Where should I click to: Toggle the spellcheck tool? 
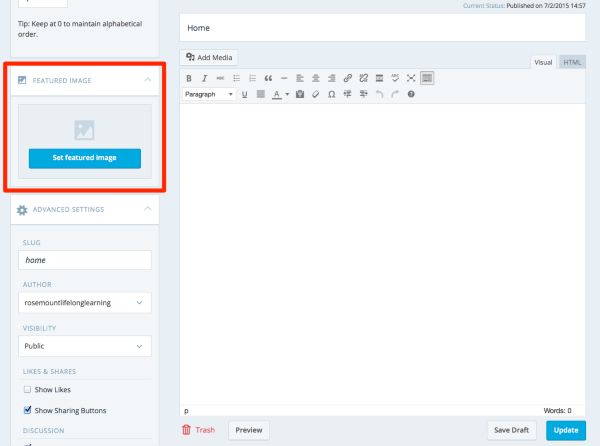tap(395, 78)
